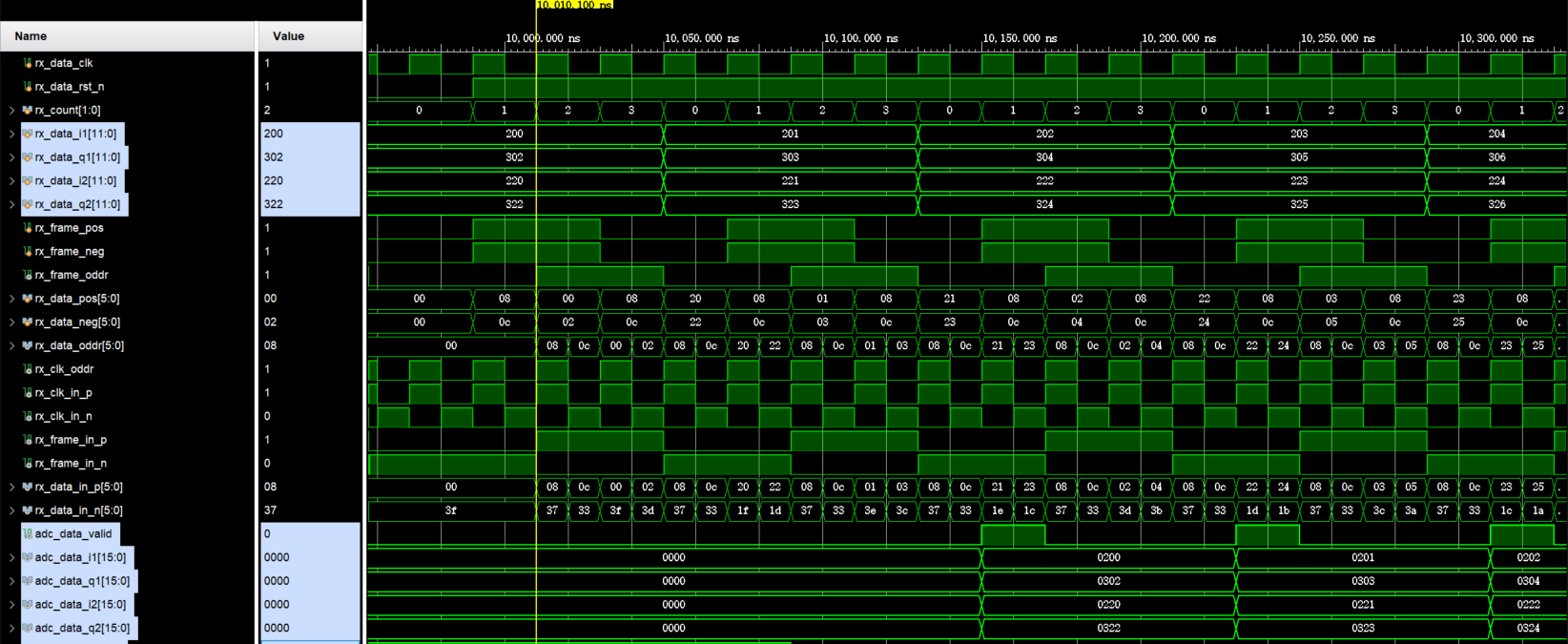
Task: Expand the adc_data_i1[15:0] bus
Action: click(x=11, y=557)
